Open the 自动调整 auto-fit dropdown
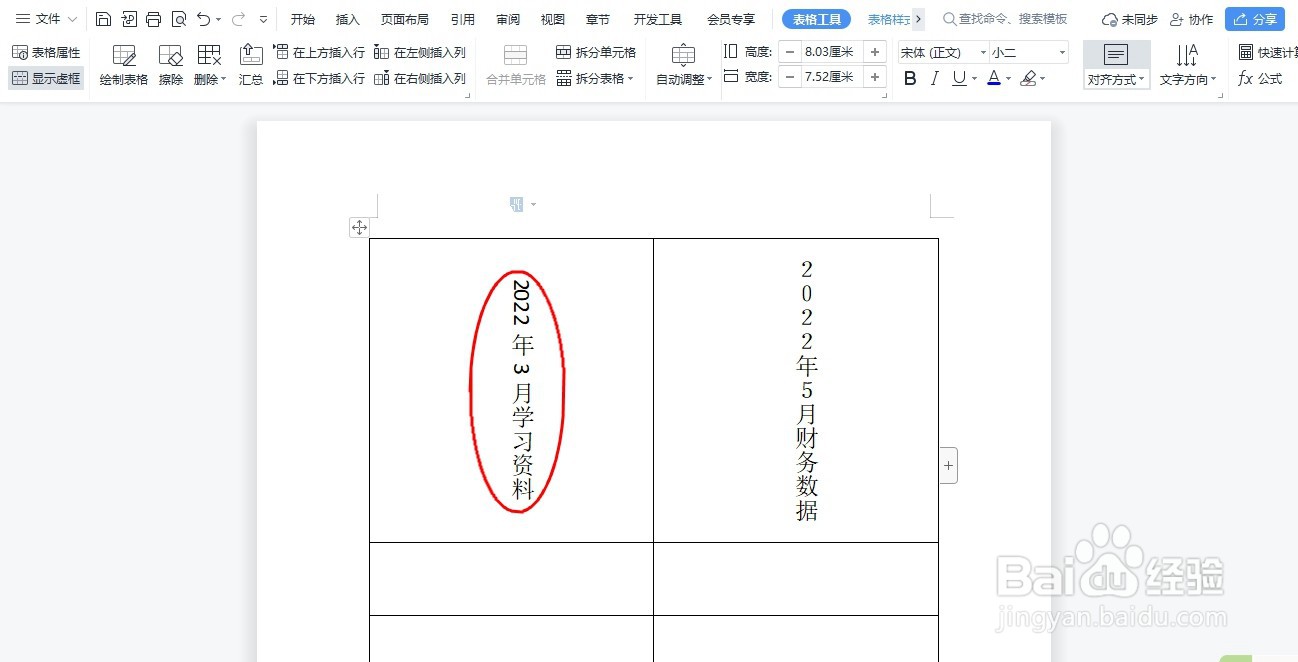 [684, 66]
